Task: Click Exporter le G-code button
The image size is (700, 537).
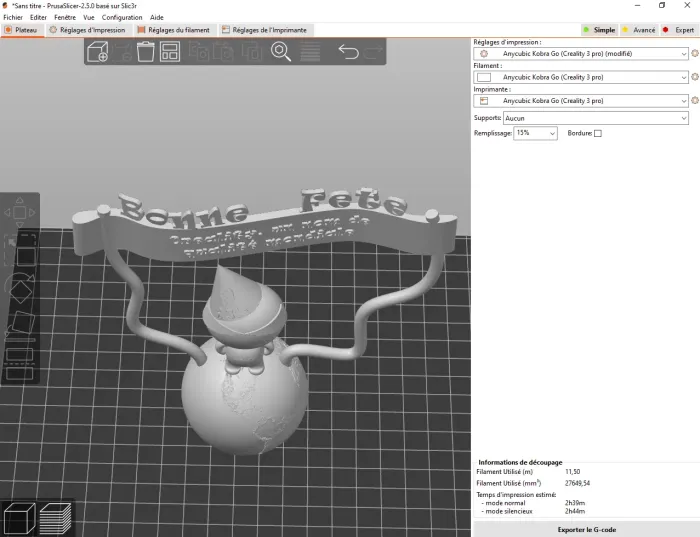Action: point(586,529)
